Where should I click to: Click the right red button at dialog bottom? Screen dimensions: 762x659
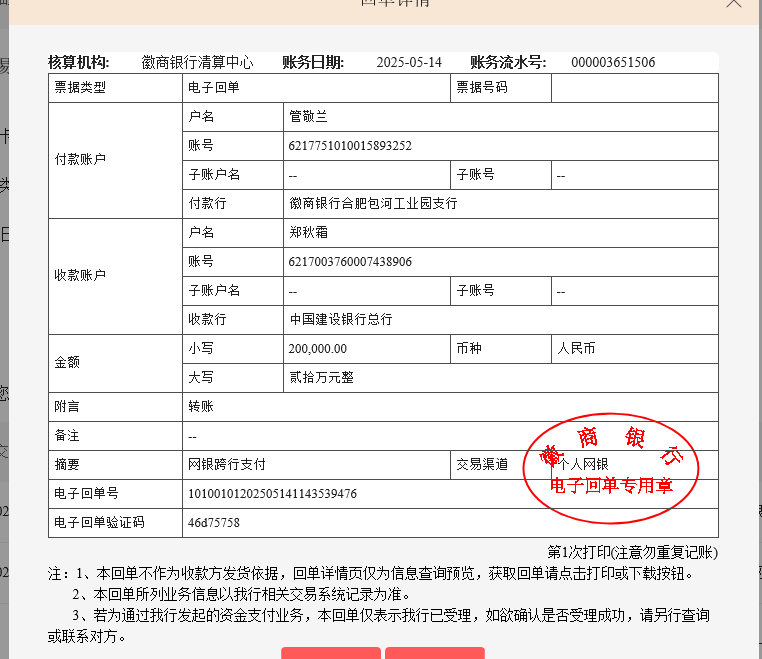[x=435, y=653]
